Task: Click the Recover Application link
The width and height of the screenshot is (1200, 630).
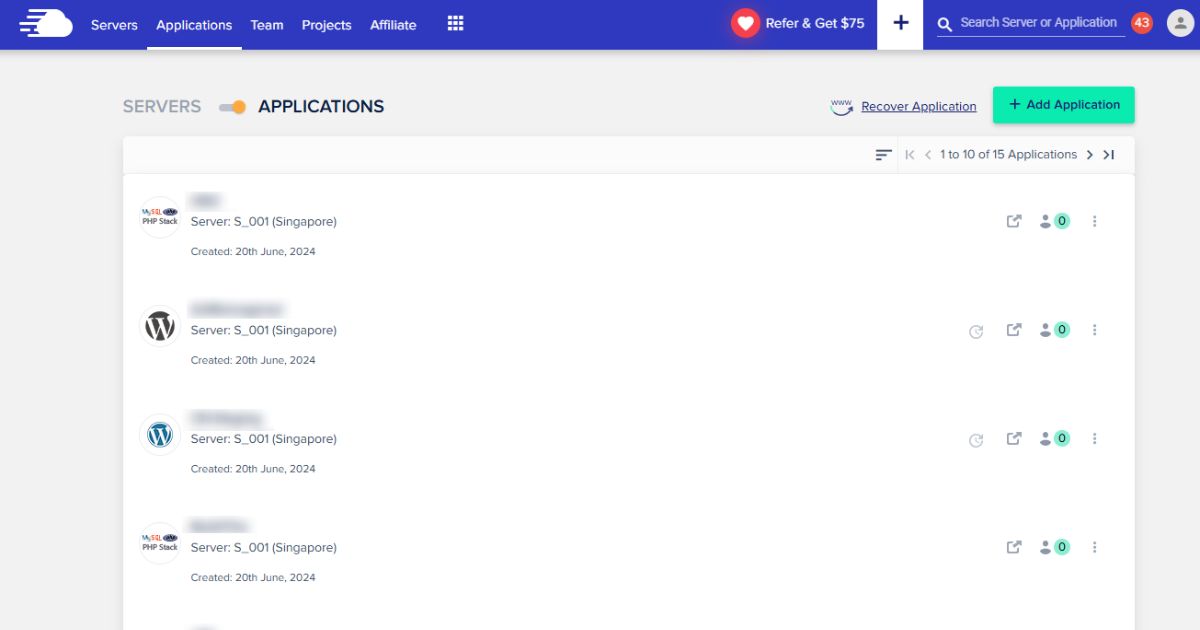Action: pyautogui.click(x=918, y=107)
